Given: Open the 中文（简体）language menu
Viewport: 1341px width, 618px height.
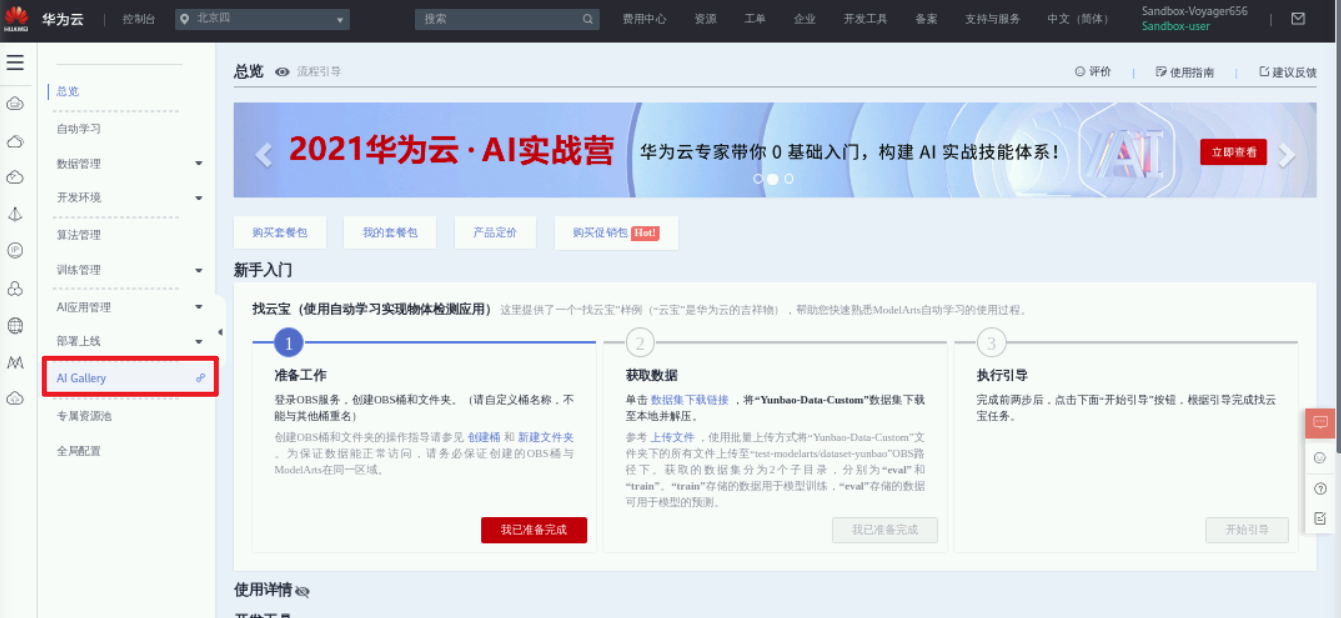Looking at the screenshot, I should tap(1078, 19).
